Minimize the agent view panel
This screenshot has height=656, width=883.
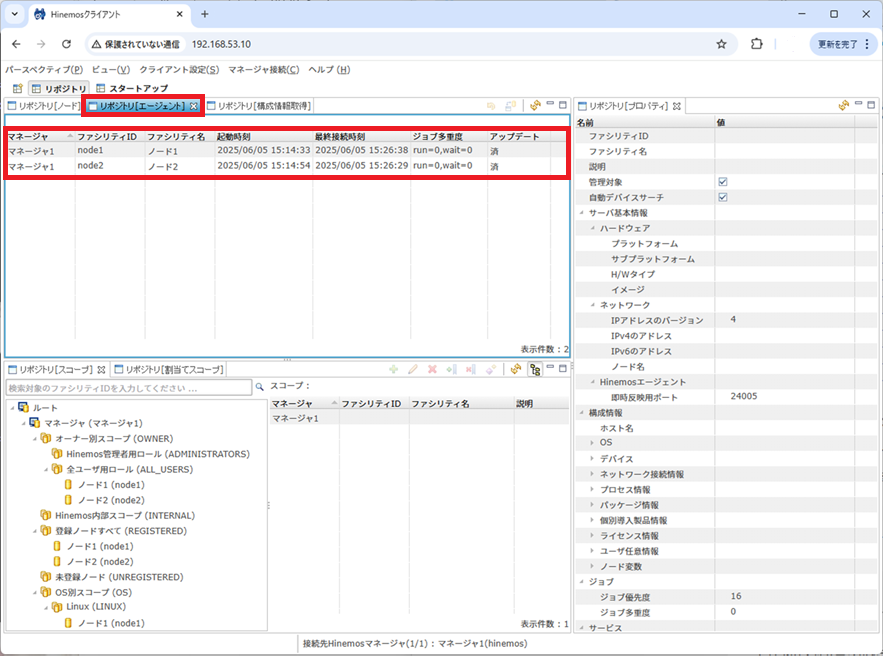[550, 104]
